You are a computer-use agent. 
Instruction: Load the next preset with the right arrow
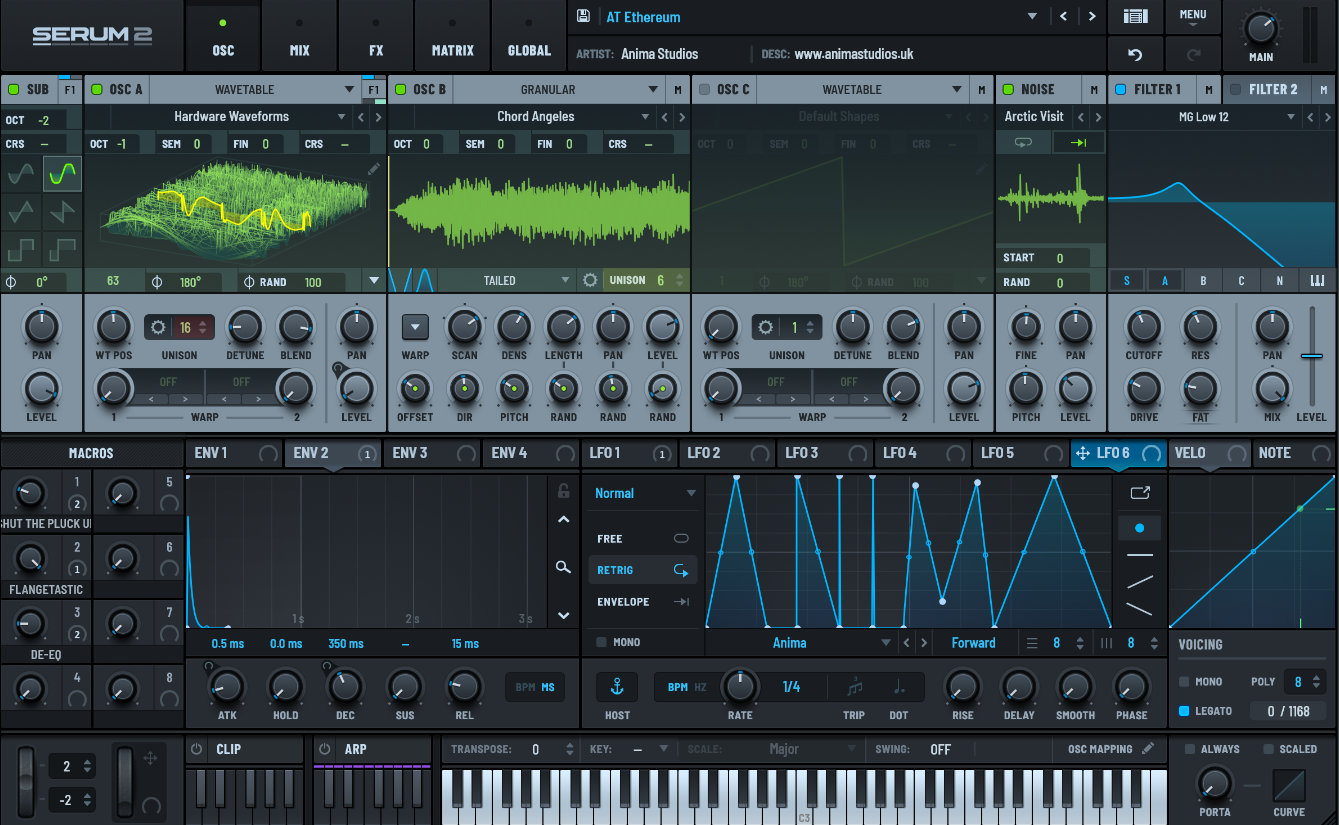point(1091,17)
